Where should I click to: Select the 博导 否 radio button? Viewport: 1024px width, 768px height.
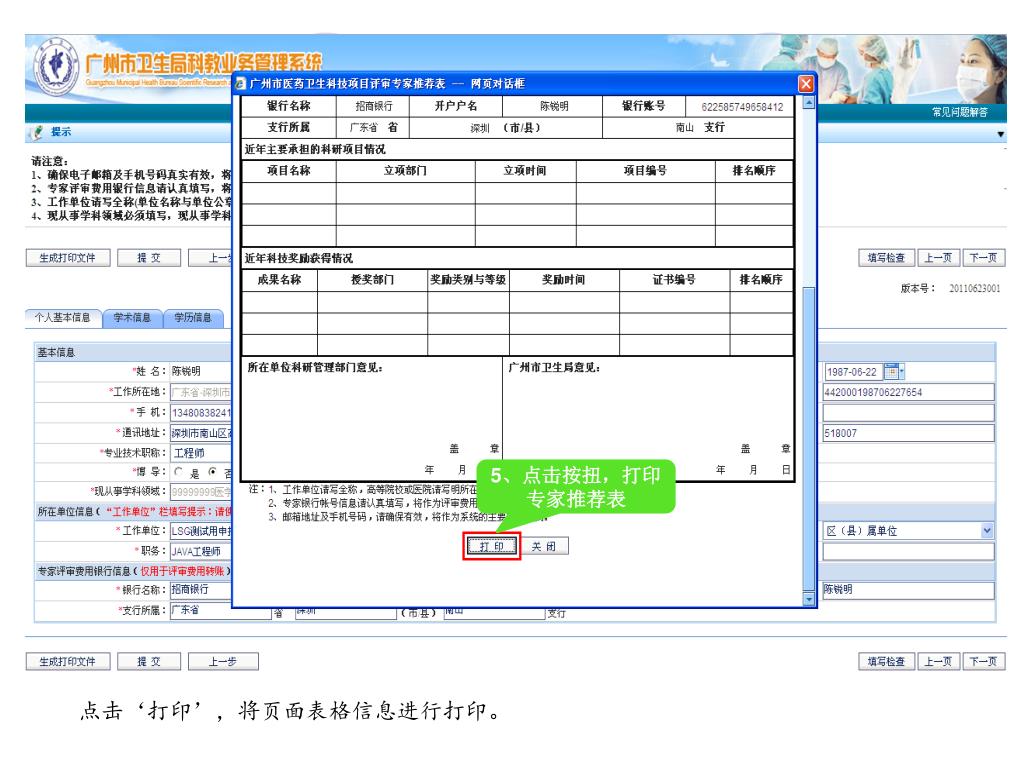click(x=212, y=472)
